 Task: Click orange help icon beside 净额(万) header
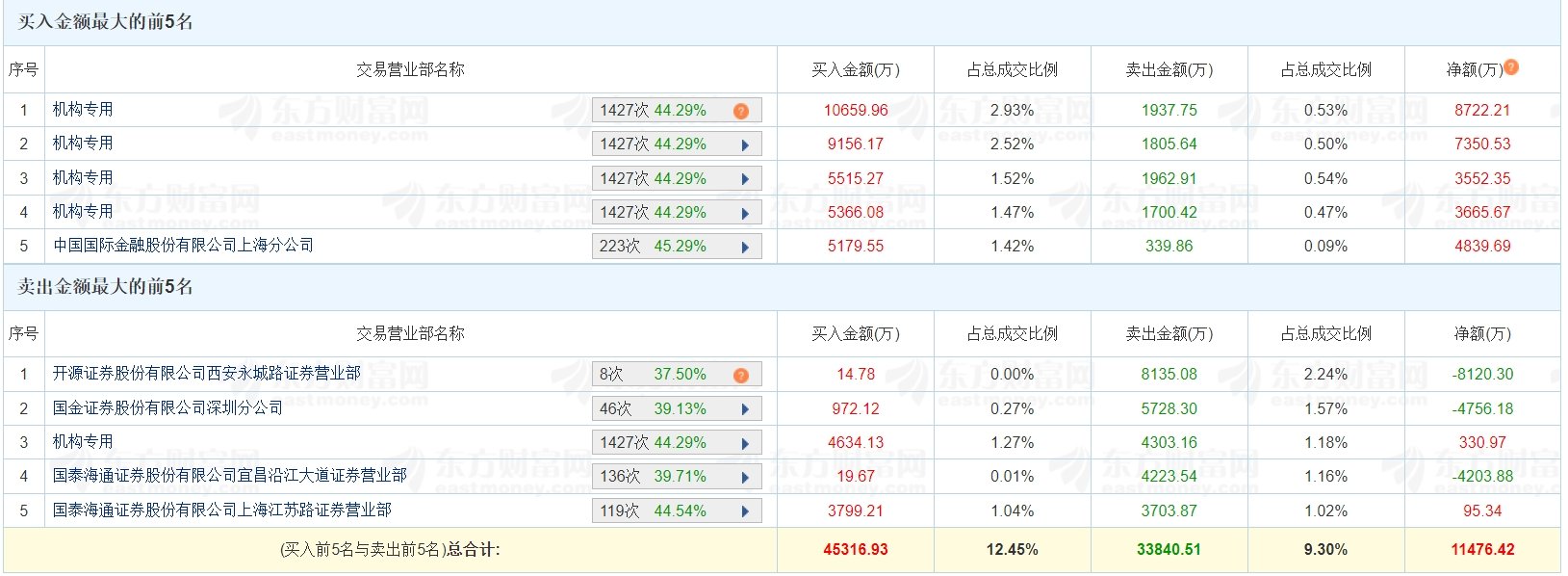[x=1511, y=66]
